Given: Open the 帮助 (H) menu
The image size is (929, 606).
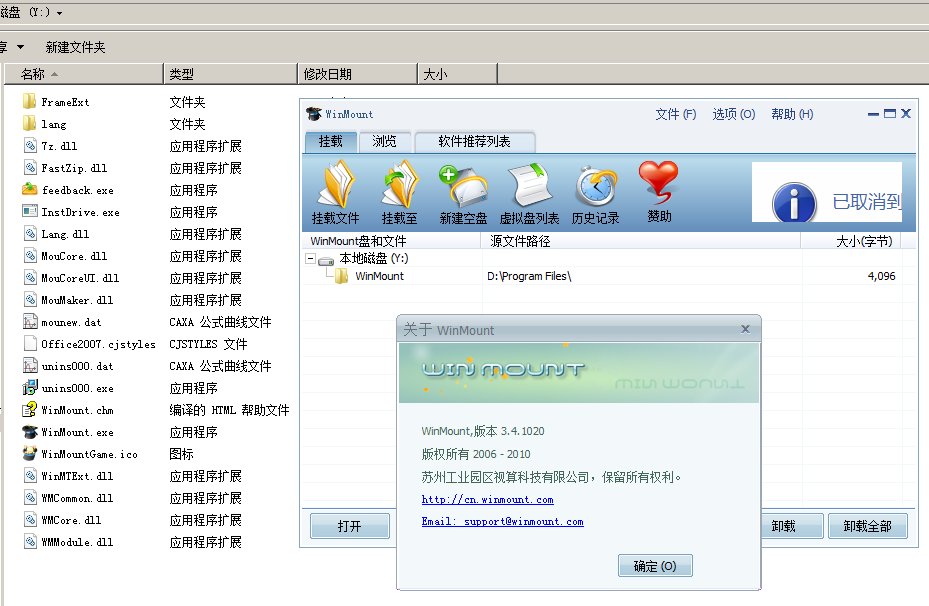Looking at the screenshot, I should pyautogui.click(x=792, y=114).
